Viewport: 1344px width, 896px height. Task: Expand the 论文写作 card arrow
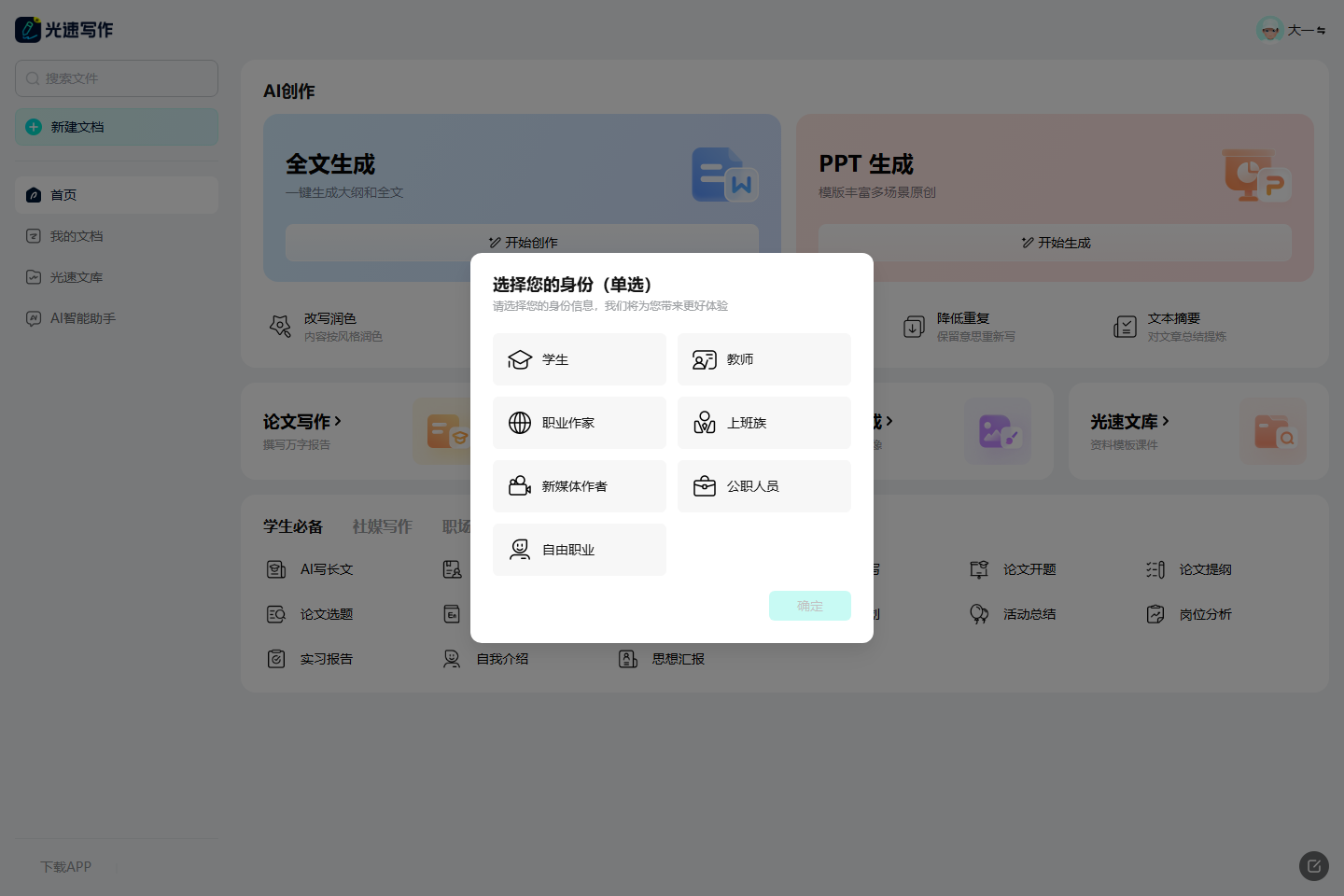(338, 422)
